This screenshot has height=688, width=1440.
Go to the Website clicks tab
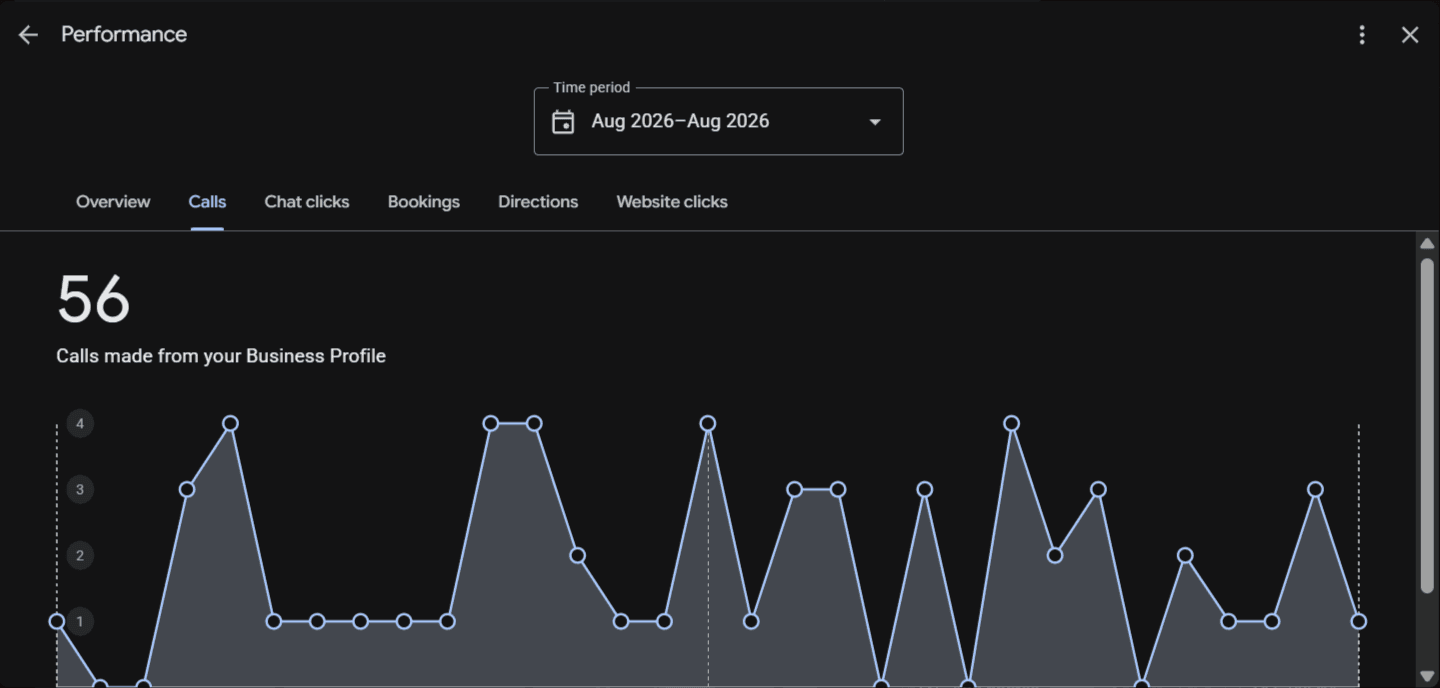click(x=672, y=202)
